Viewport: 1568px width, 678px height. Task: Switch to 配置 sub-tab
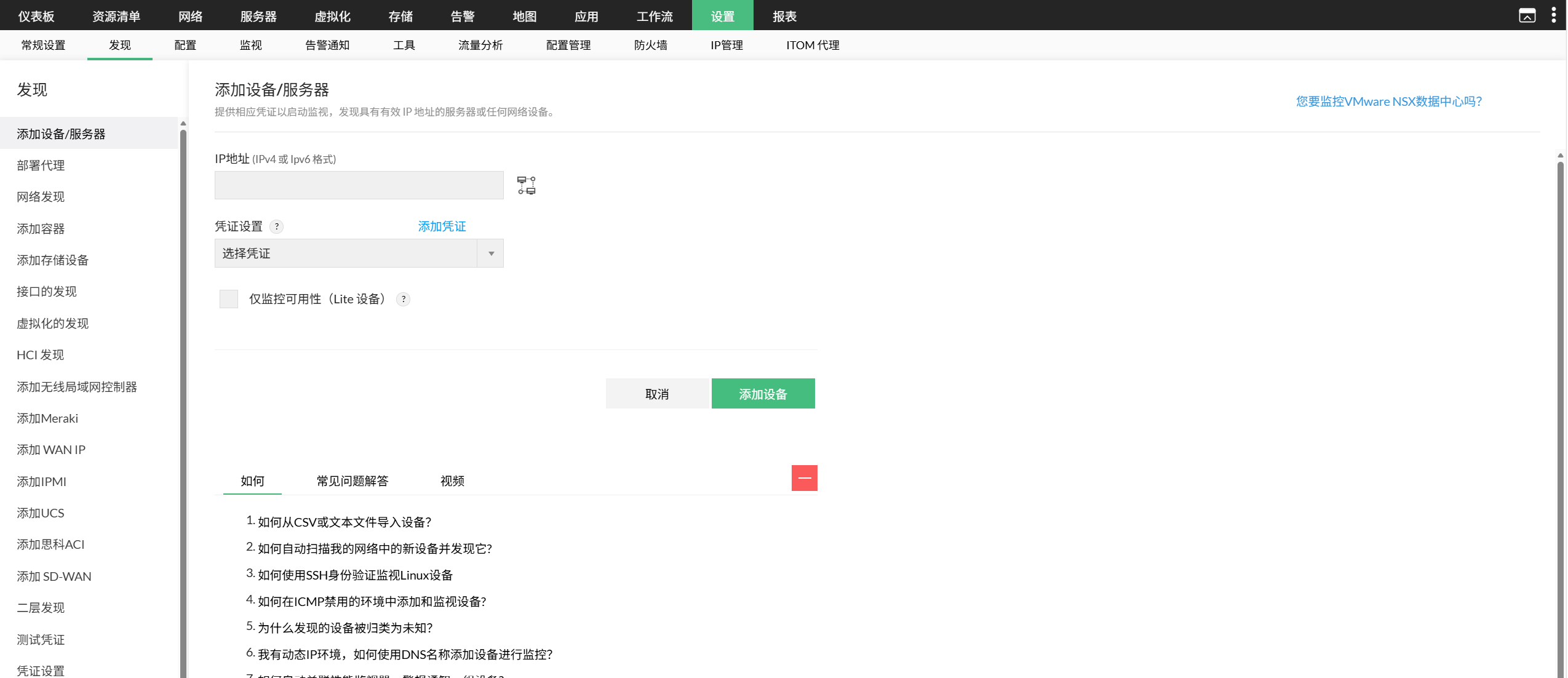pos(185,45)
